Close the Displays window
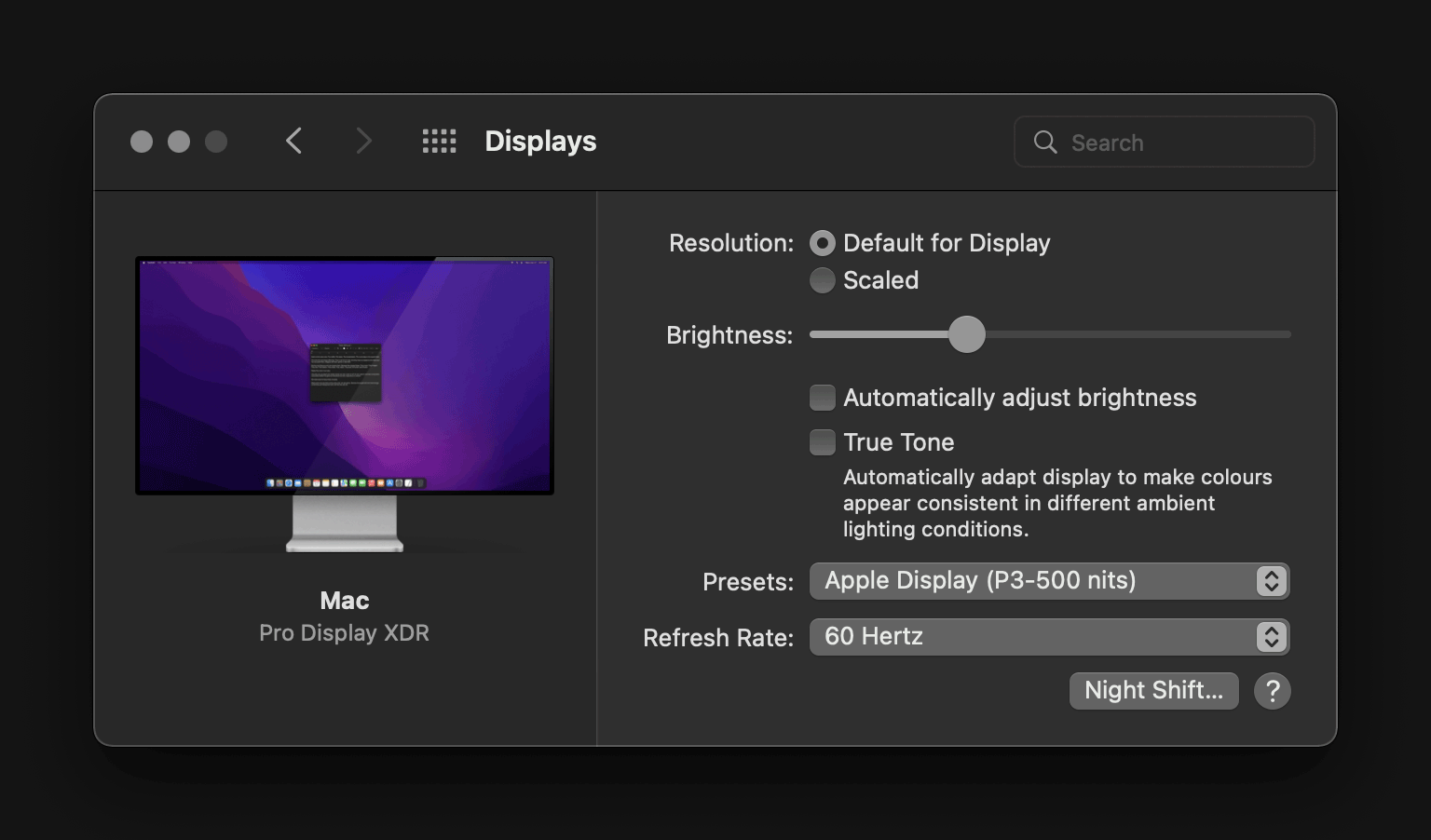 (x=142, y=142)
